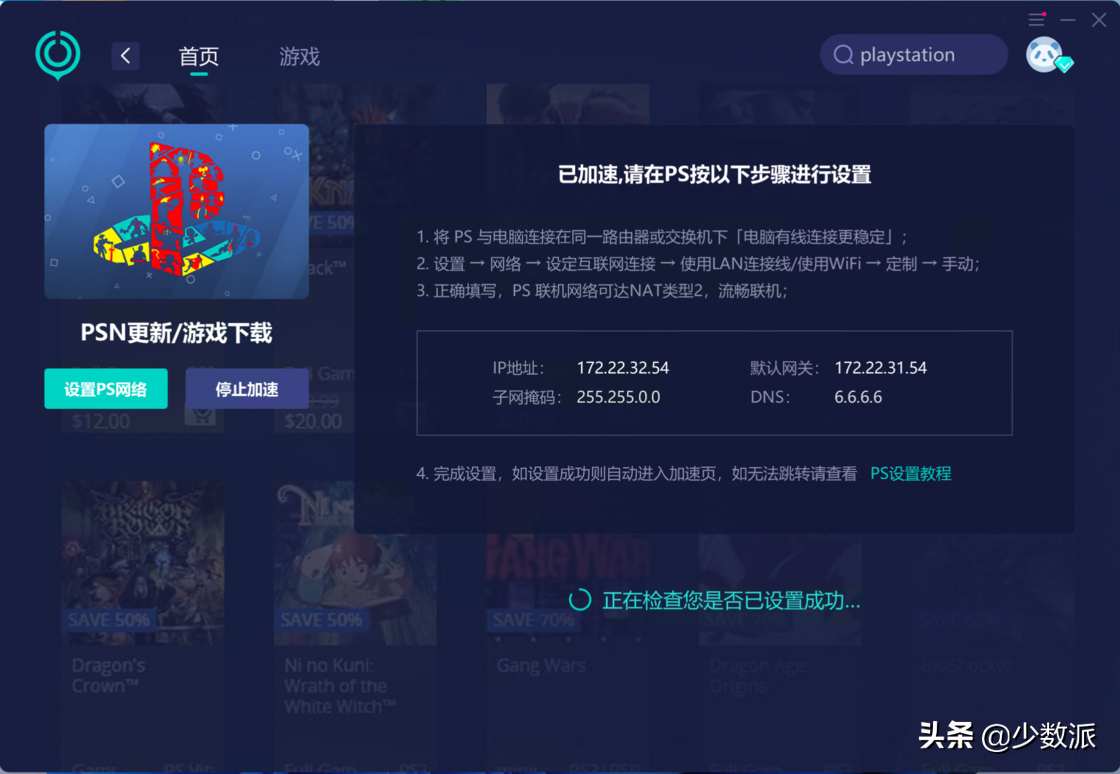The image size is (1120, 774).
Task: Focus the playstation search field
Action: [x=914, y=55]
